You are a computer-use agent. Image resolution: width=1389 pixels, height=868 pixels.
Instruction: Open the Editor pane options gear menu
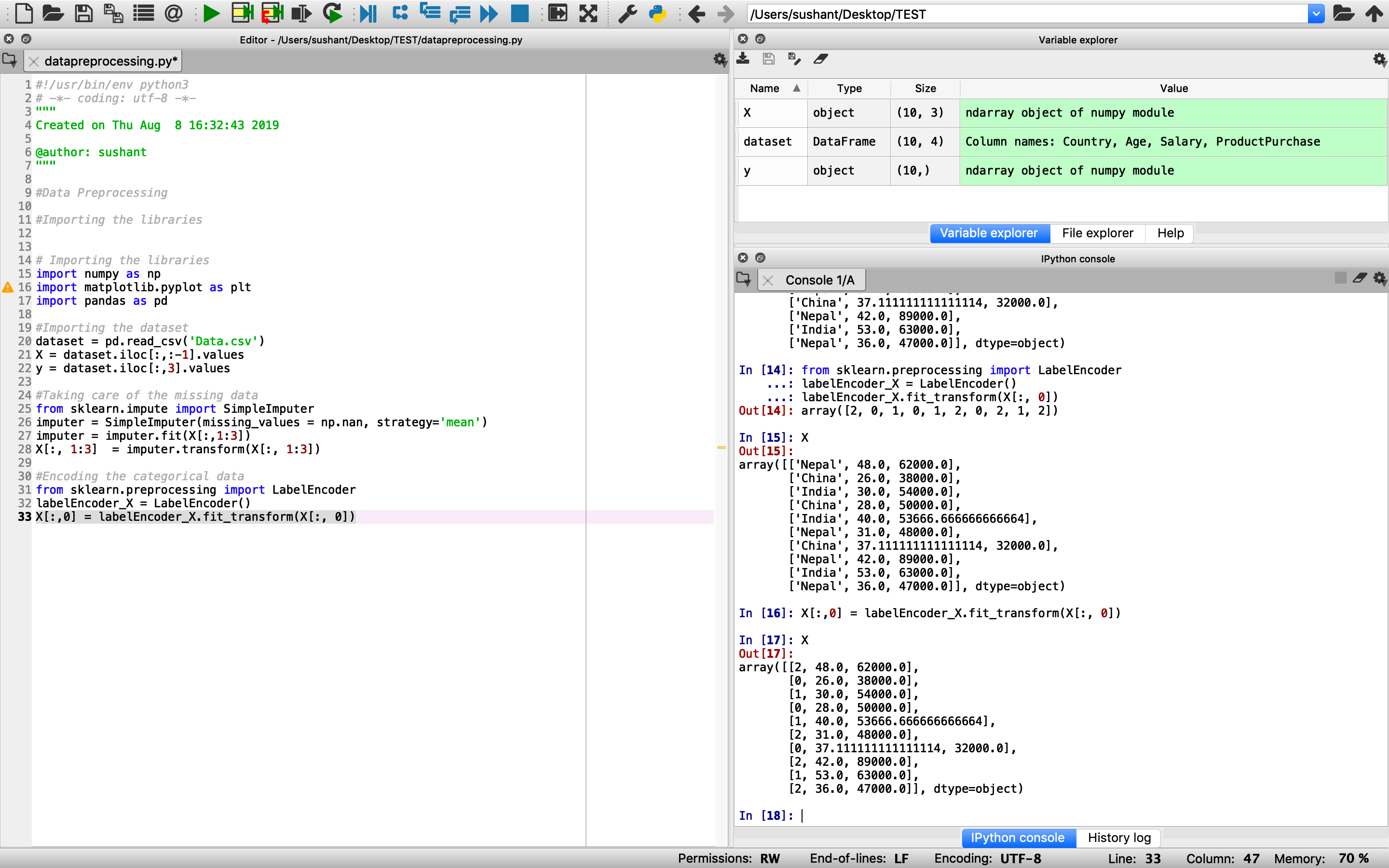(x=719, y=59)
